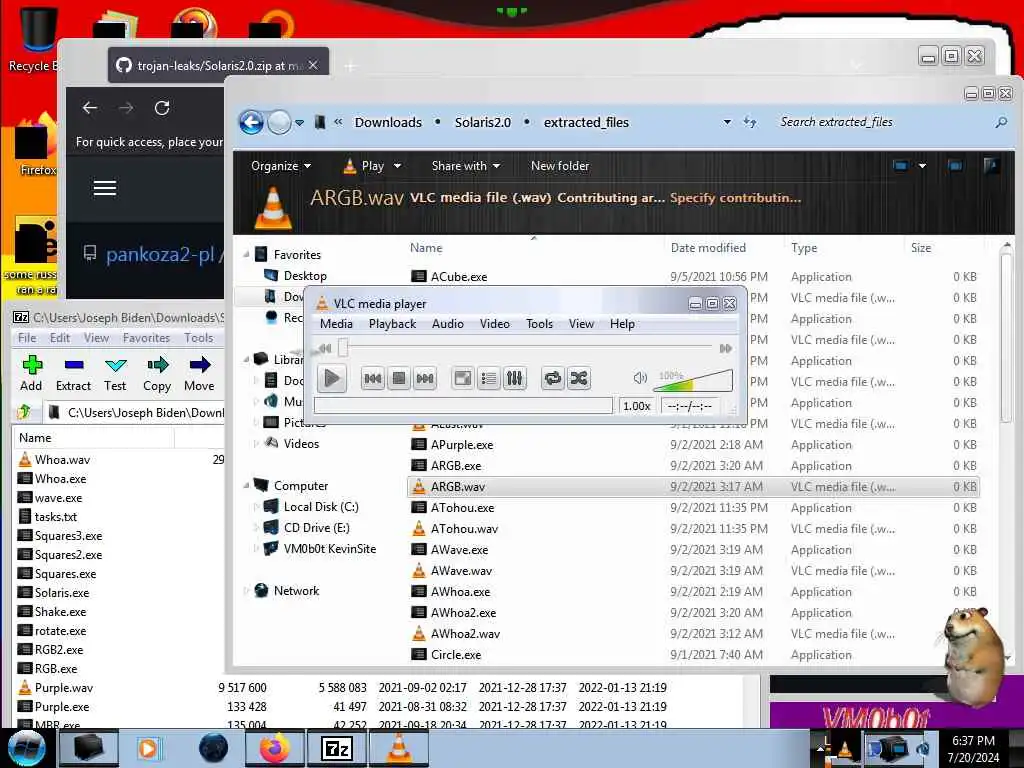This screenshot has height=768, width=1024.
Task: Select Circle.exe file
Action: point(456,654)
